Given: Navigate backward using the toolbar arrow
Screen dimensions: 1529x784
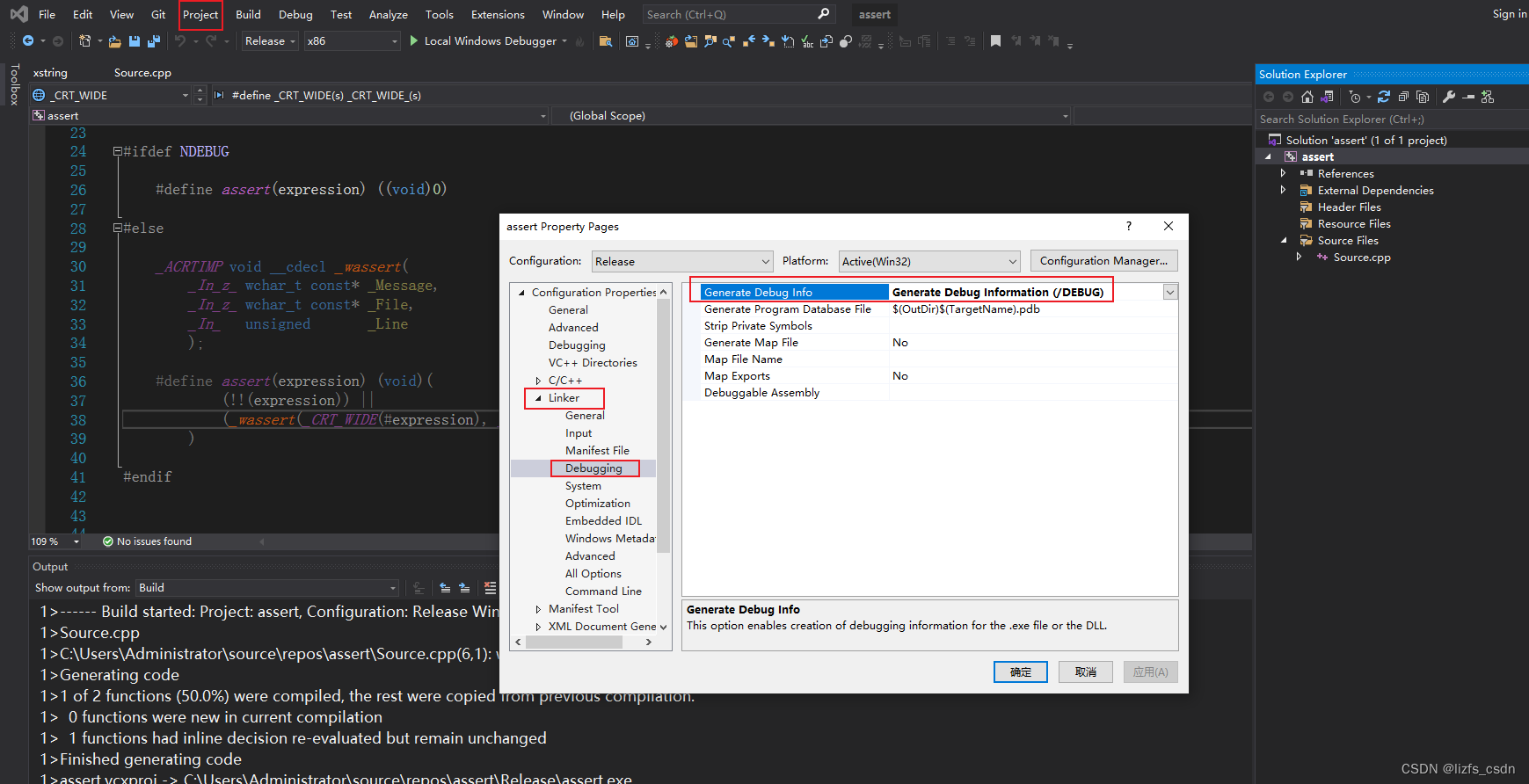Looking at the screenshot, I should pos(28,40).
